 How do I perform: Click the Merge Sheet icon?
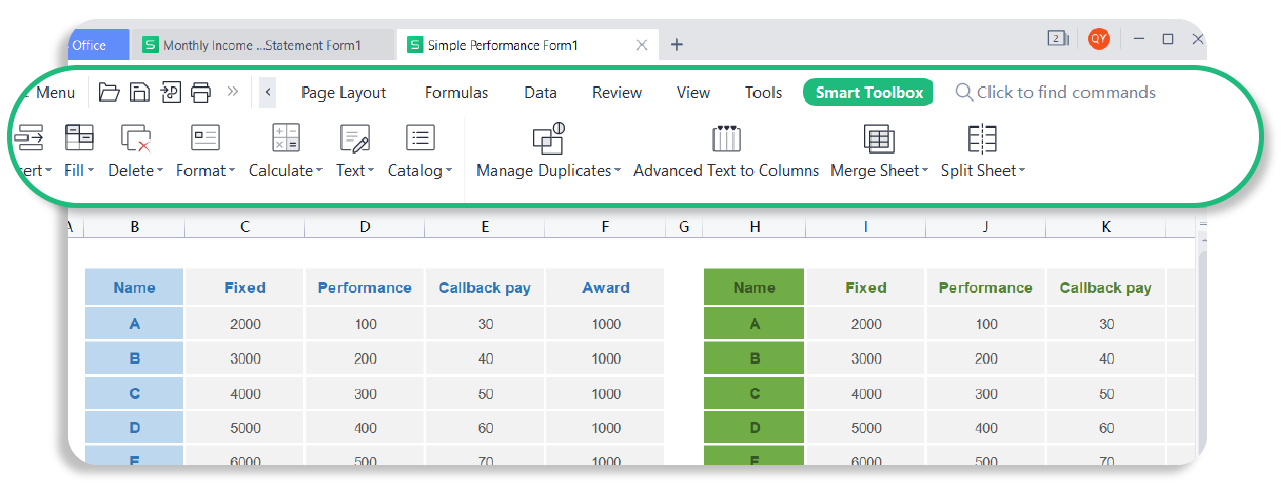(879, 138)
